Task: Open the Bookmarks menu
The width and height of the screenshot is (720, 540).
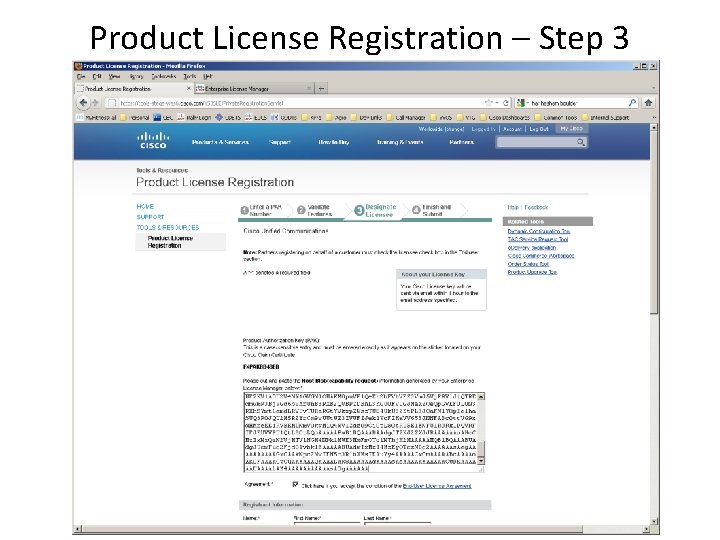Action: [164, 77]
